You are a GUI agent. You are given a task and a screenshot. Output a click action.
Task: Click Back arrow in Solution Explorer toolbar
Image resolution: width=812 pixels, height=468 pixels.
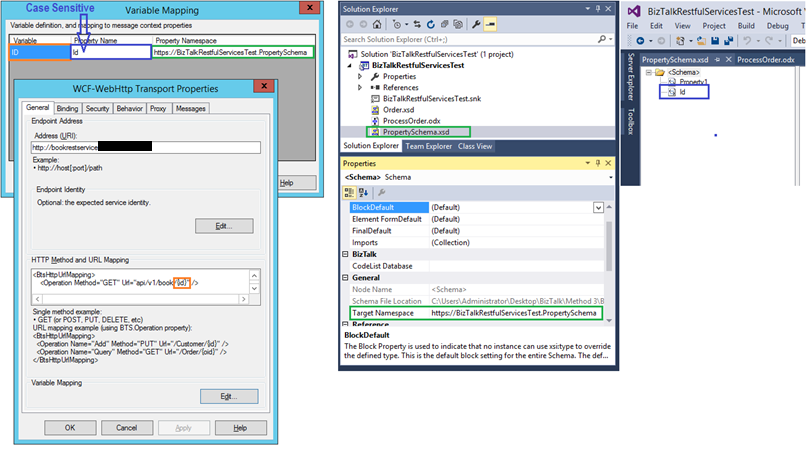point(350,24)
